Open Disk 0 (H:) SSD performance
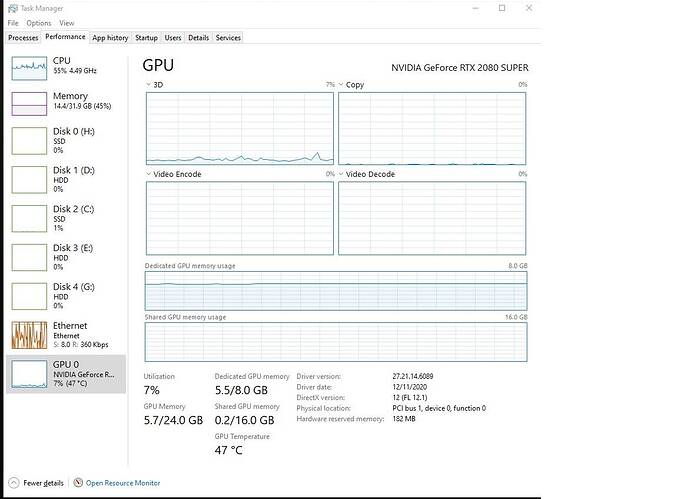The image size is (678, 499). click(29, 140)
